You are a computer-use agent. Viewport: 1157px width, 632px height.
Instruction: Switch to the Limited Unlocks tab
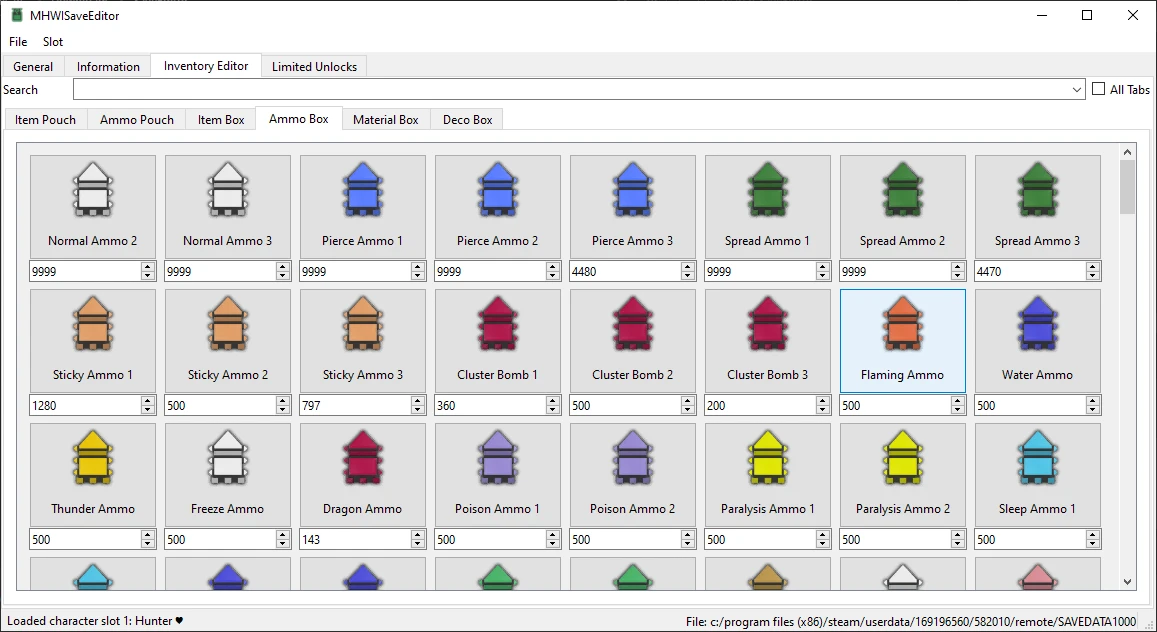tap(314, 66)
